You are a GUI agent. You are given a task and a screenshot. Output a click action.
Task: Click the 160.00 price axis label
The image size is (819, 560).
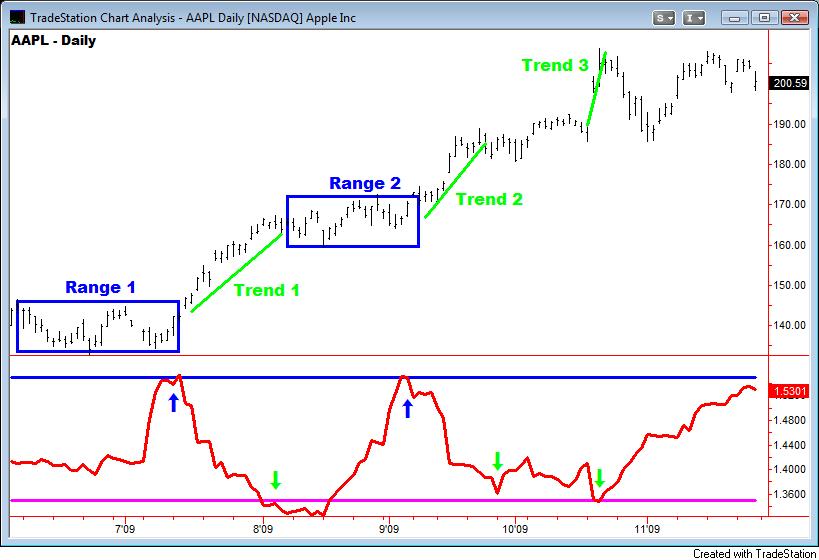(790, 245)
